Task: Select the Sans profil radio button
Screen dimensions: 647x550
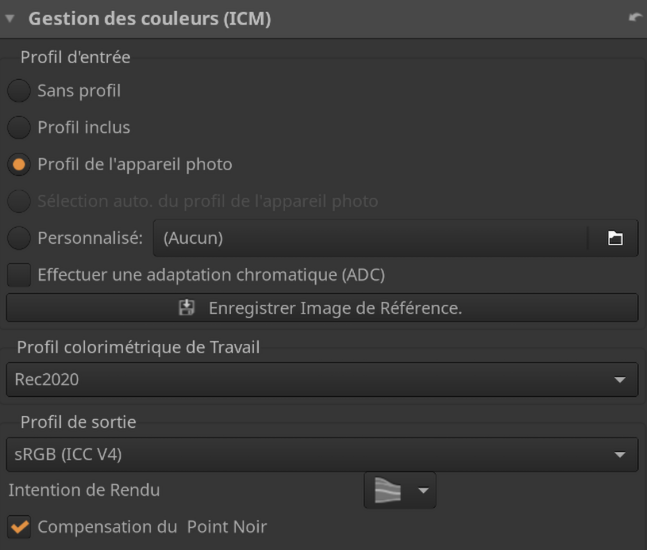Action: [x=19, y=91]
